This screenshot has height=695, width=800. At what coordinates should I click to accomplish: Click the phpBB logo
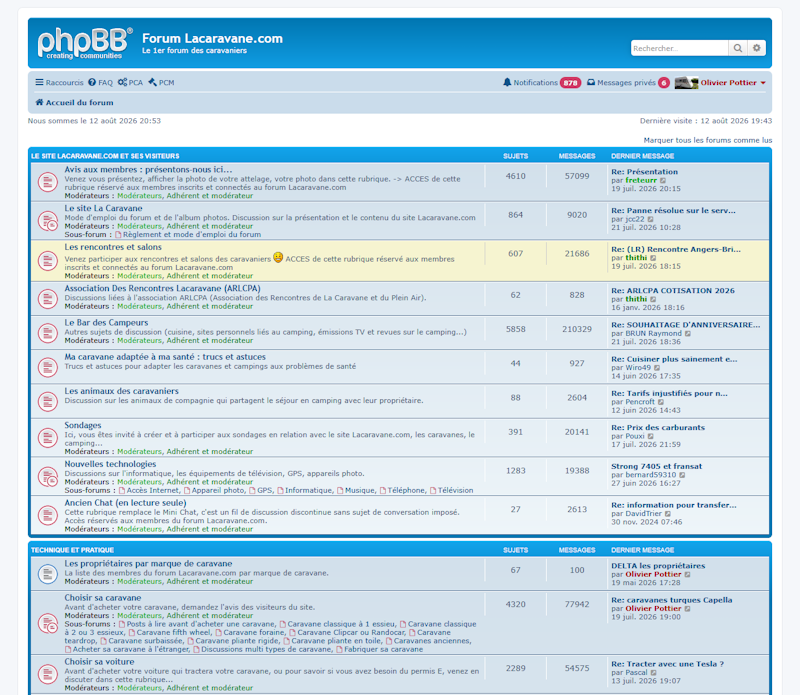click(x=85, y=43)
